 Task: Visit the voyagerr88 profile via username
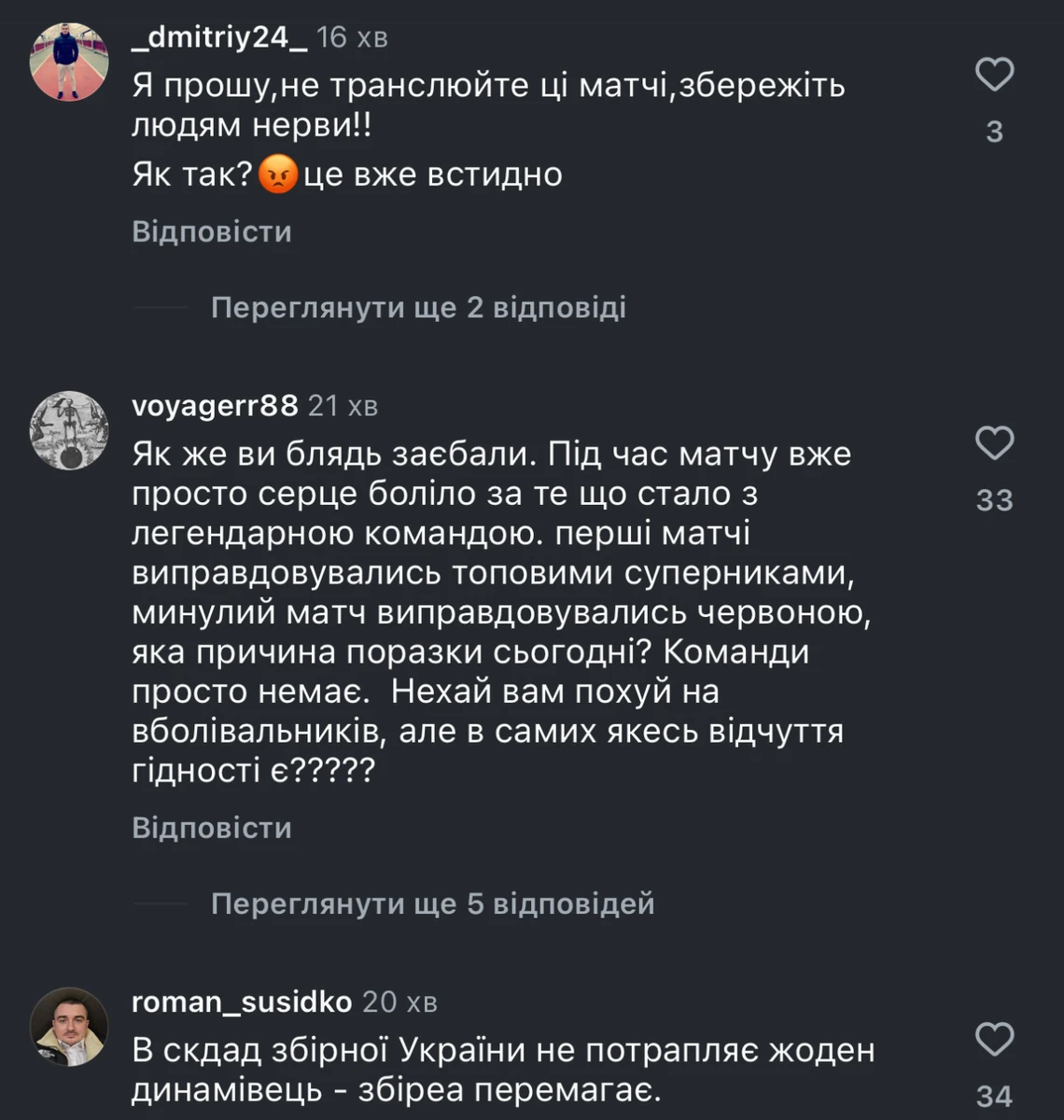(215, 406)
